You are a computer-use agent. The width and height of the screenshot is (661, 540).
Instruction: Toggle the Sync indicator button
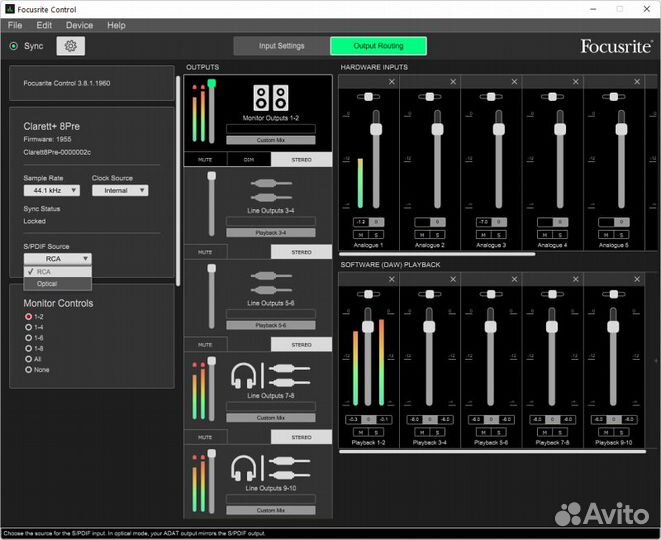coord(13,46)
